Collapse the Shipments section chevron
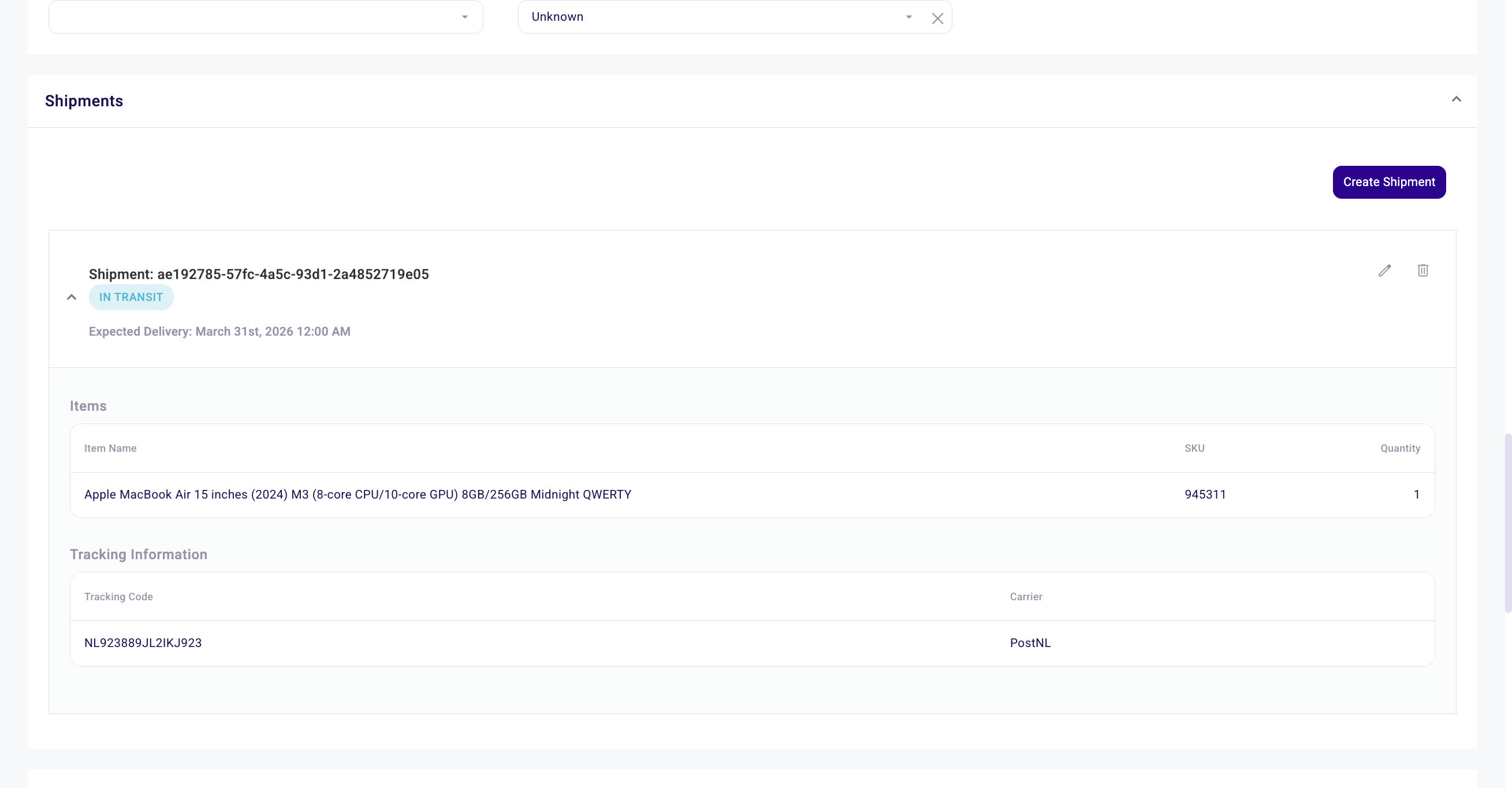The height and width of the screenshot is (788, 1512). tap(1455, 99)
